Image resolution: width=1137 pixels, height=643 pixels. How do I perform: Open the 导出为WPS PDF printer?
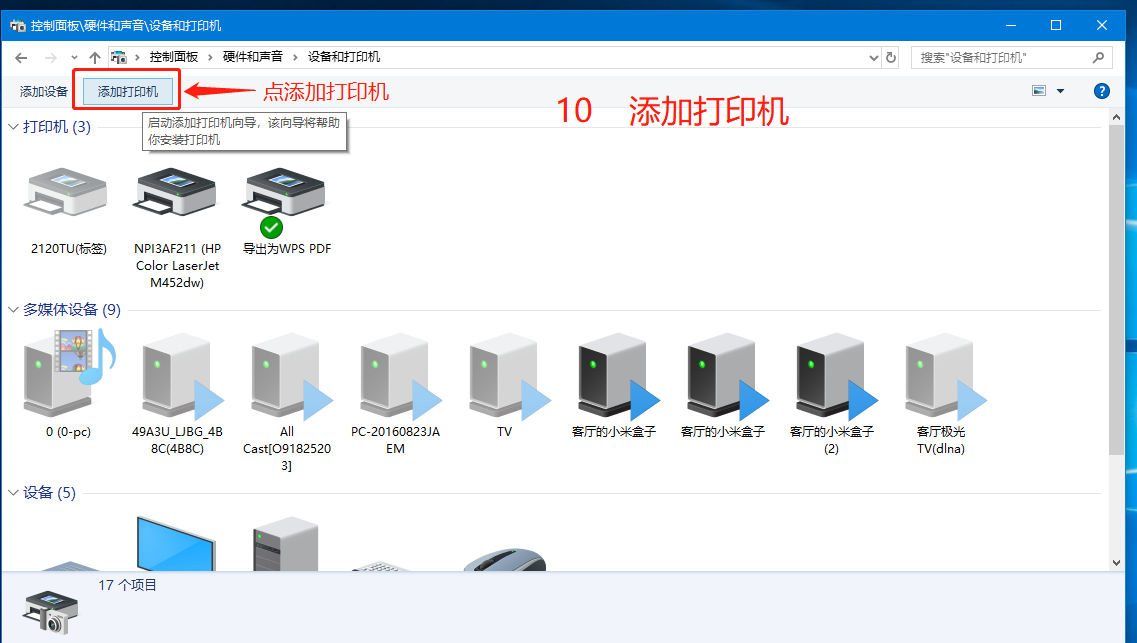point(284,196)
